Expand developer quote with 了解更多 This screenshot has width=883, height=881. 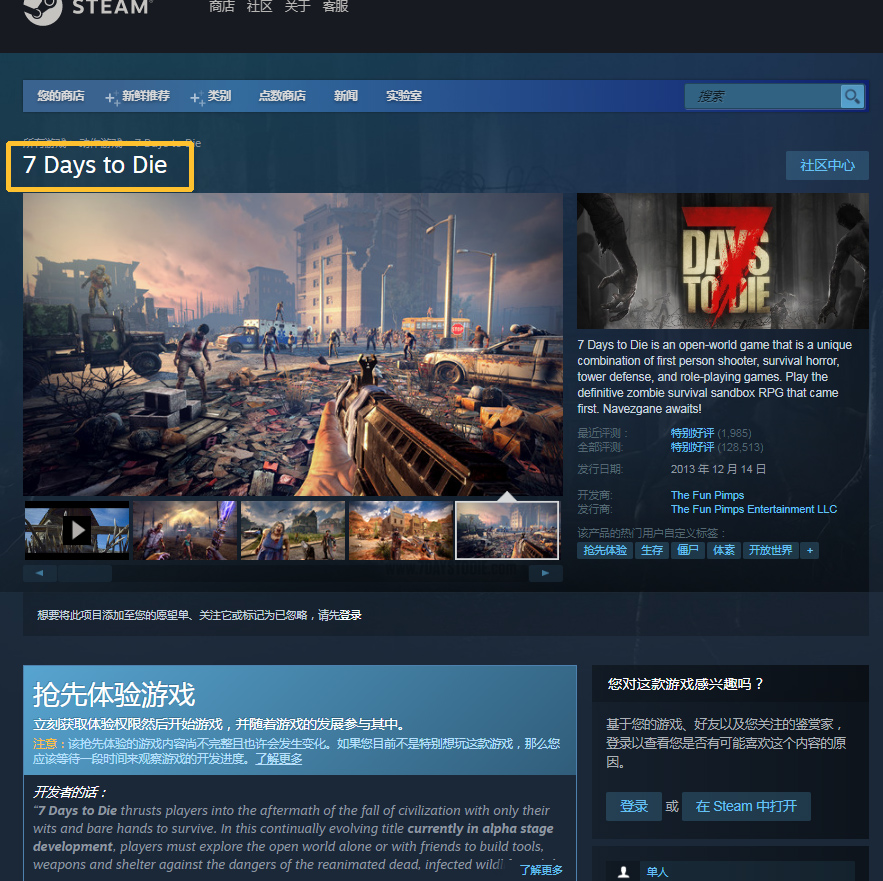[541, 870]
